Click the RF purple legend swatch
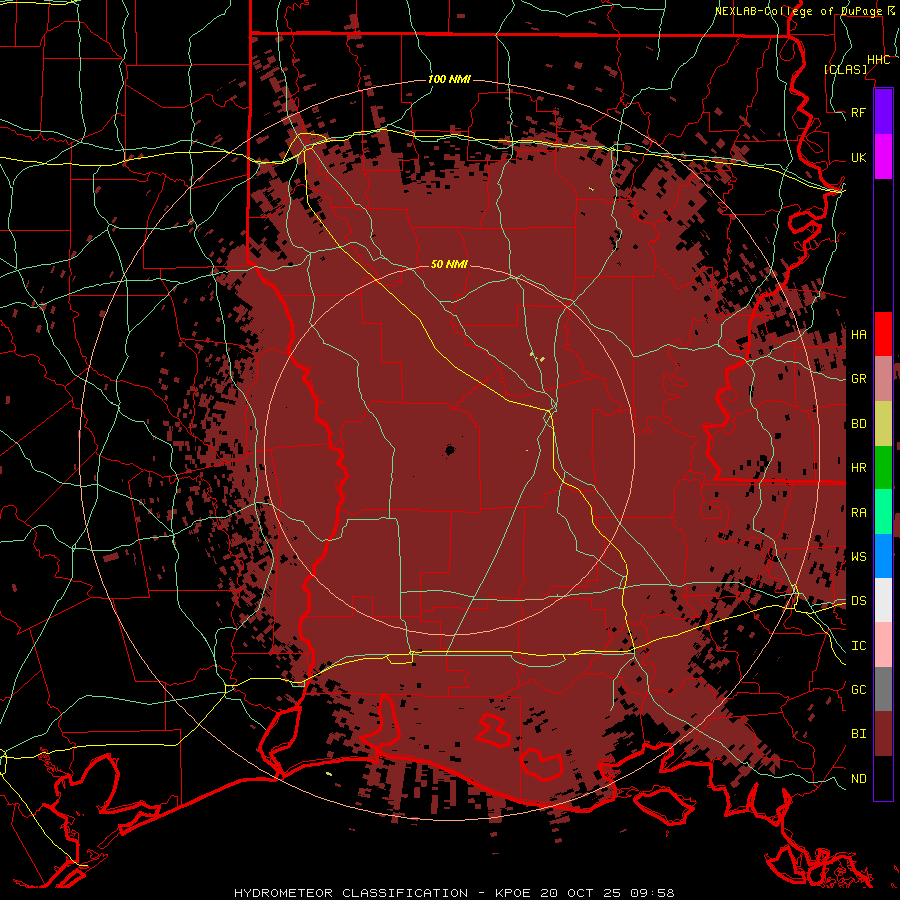 click(883, 112)
